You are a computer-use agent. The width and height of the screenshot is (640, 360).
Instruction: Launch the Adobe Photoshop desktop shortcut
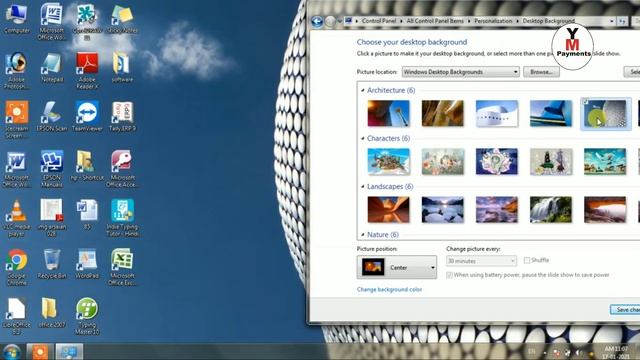coord(17,71)
